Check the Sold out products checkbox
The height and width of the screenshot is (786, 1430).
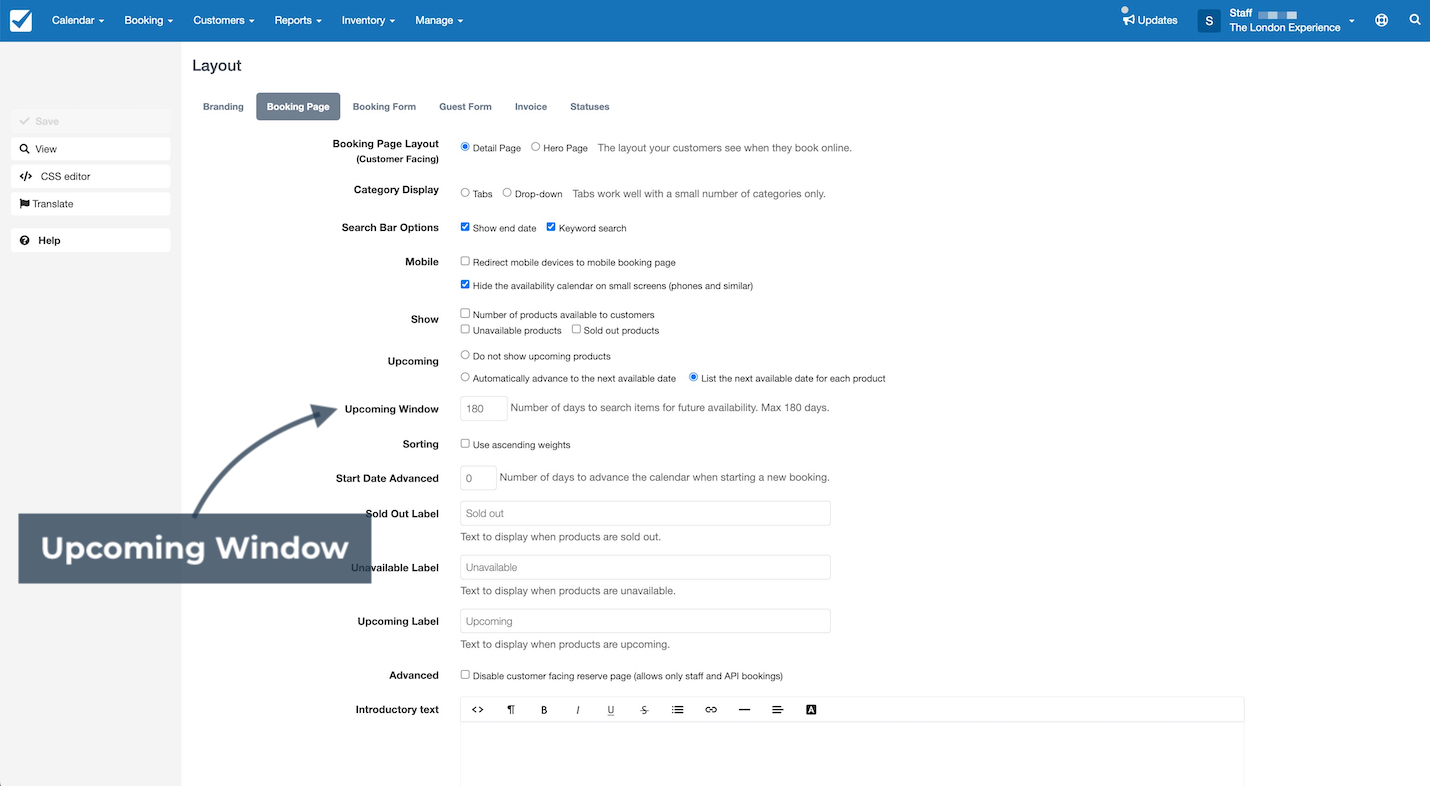pyautogui.click(x=576, y=329)
